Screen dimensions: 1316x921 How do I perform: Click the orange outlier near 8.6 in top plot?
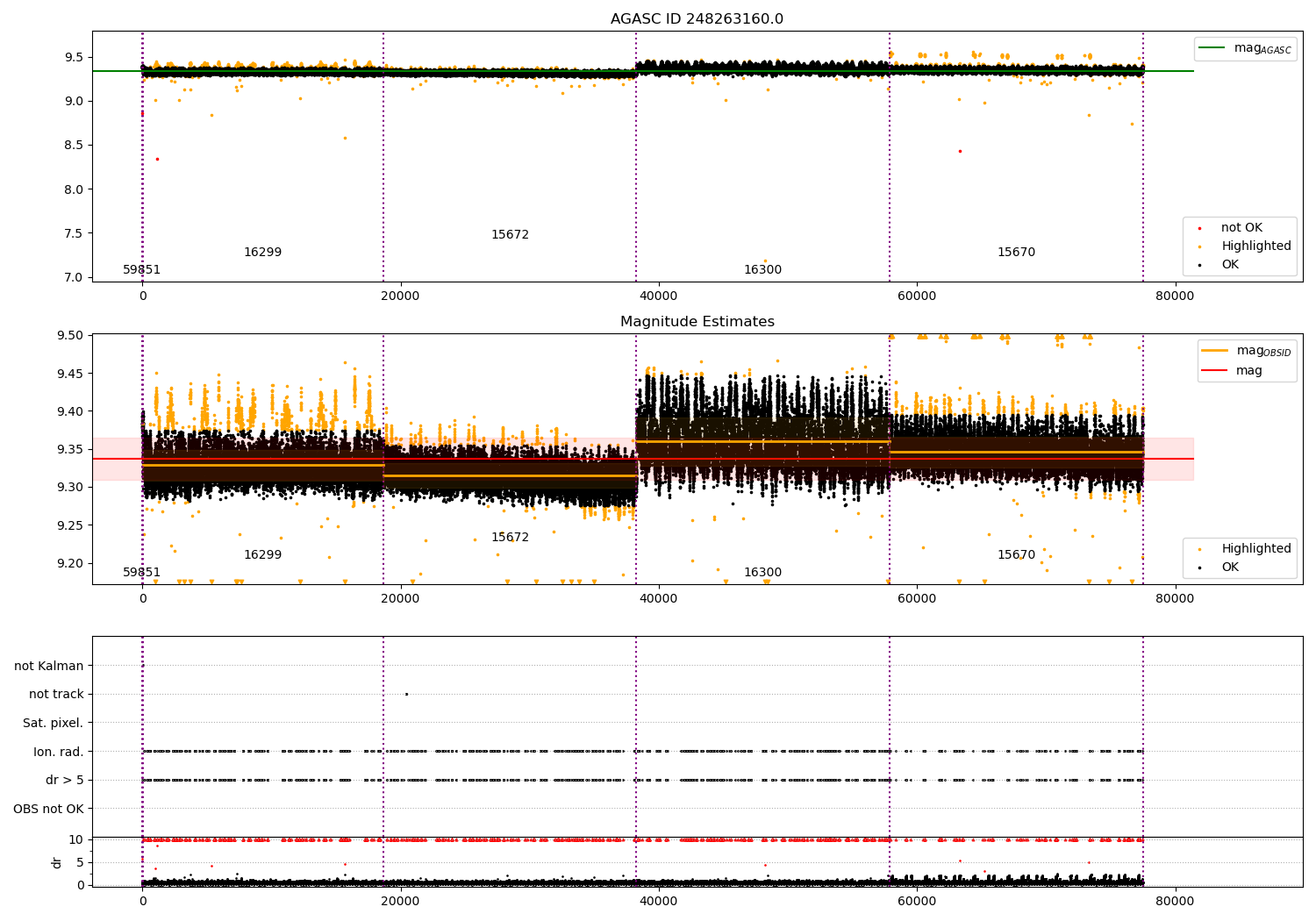[x=345, y=138]
